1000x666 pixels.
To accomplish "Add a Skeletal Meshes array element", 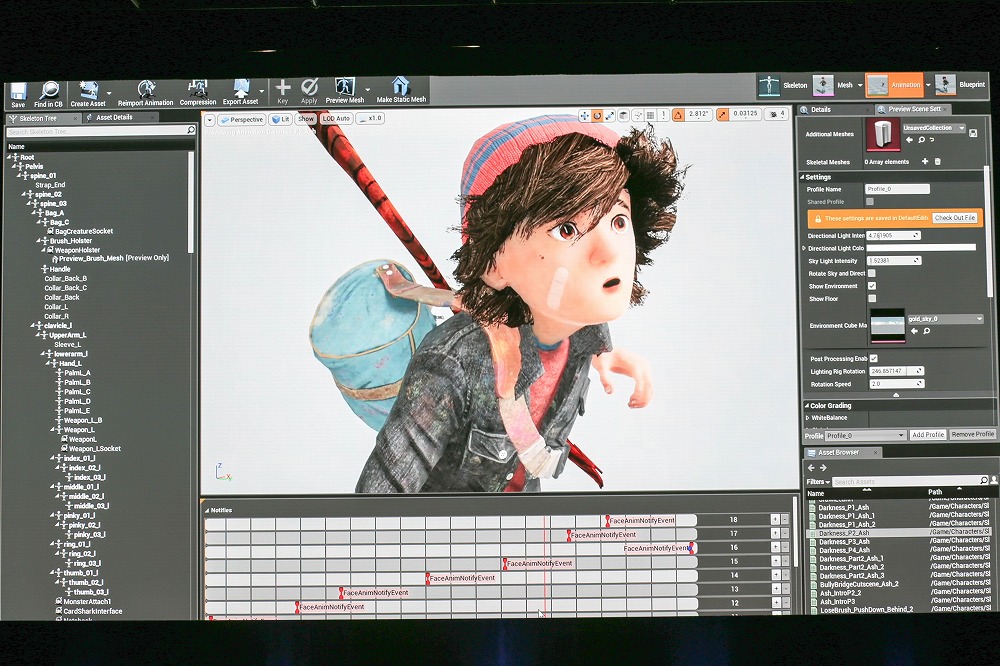I will pos(925,161).
